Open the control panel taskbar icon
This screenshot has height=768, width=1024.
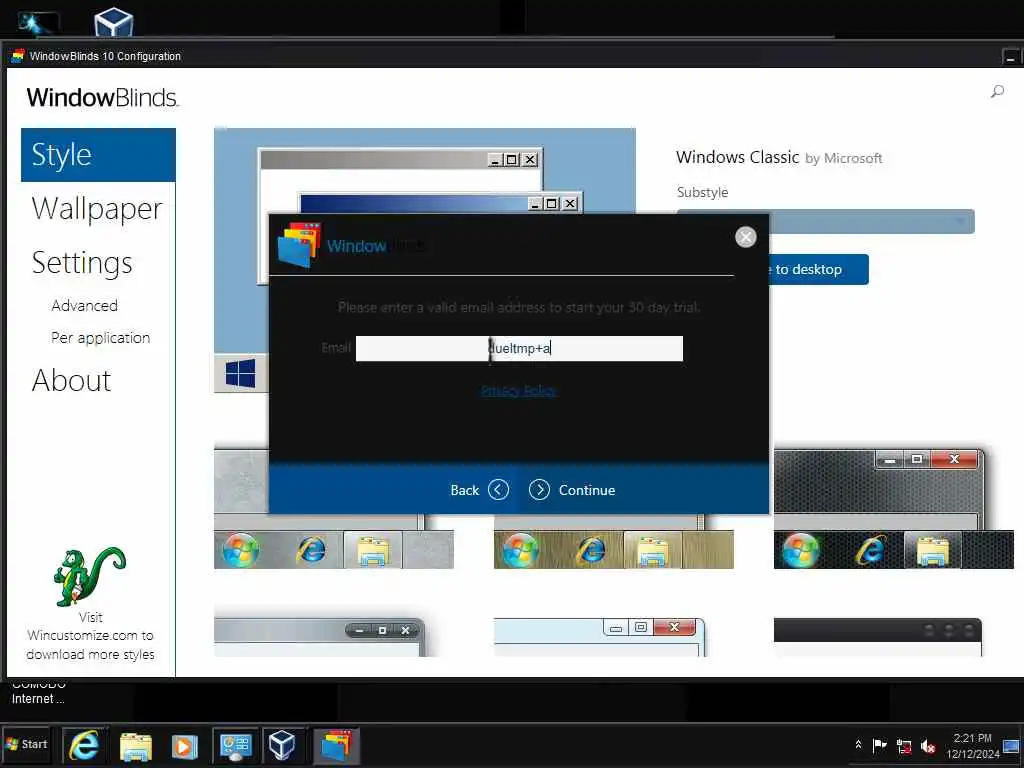(235, 746)
